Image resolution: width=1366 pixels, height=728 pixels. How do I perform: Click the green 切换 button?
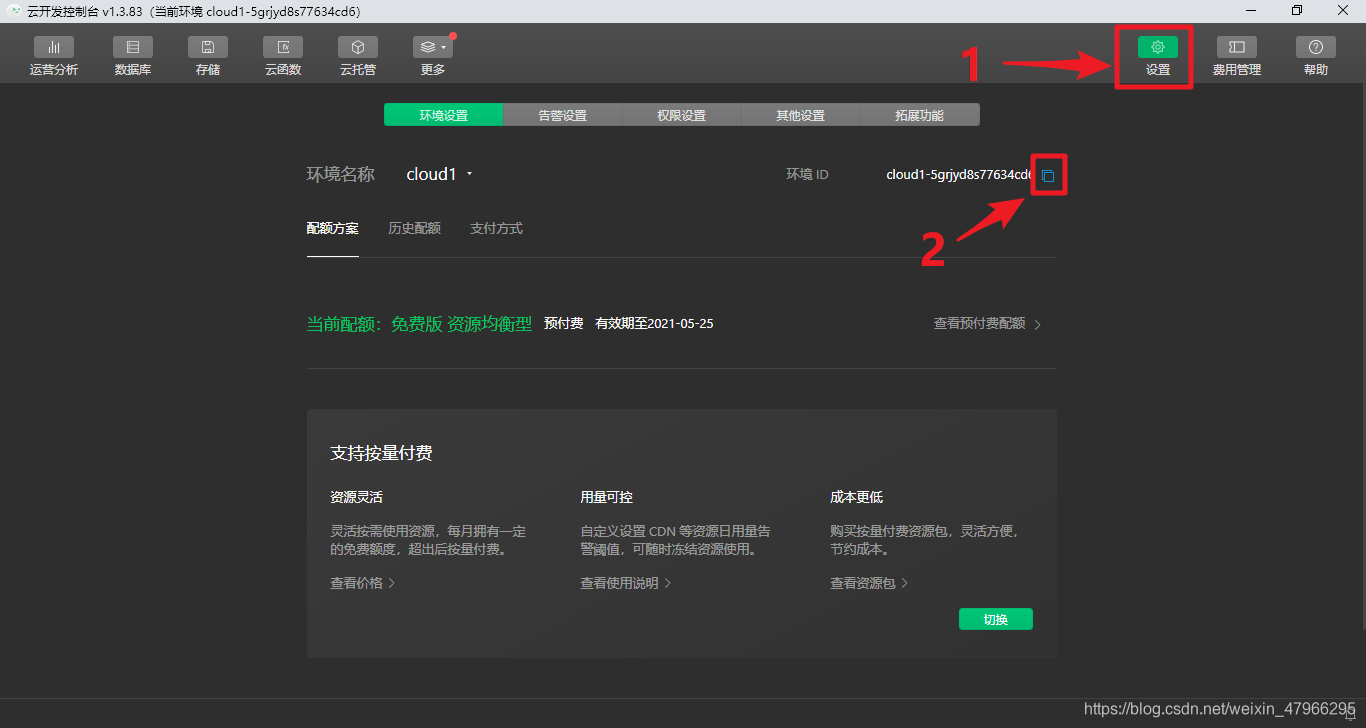995,619
